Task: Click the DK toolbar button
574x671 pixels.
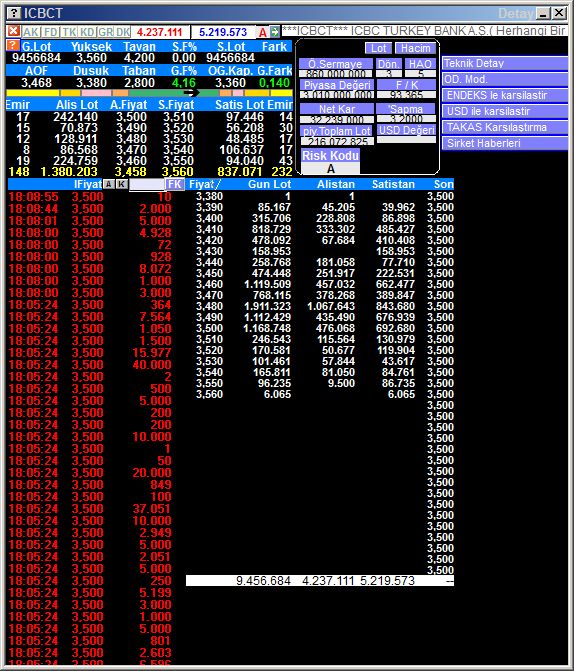Action: [123, 32]
